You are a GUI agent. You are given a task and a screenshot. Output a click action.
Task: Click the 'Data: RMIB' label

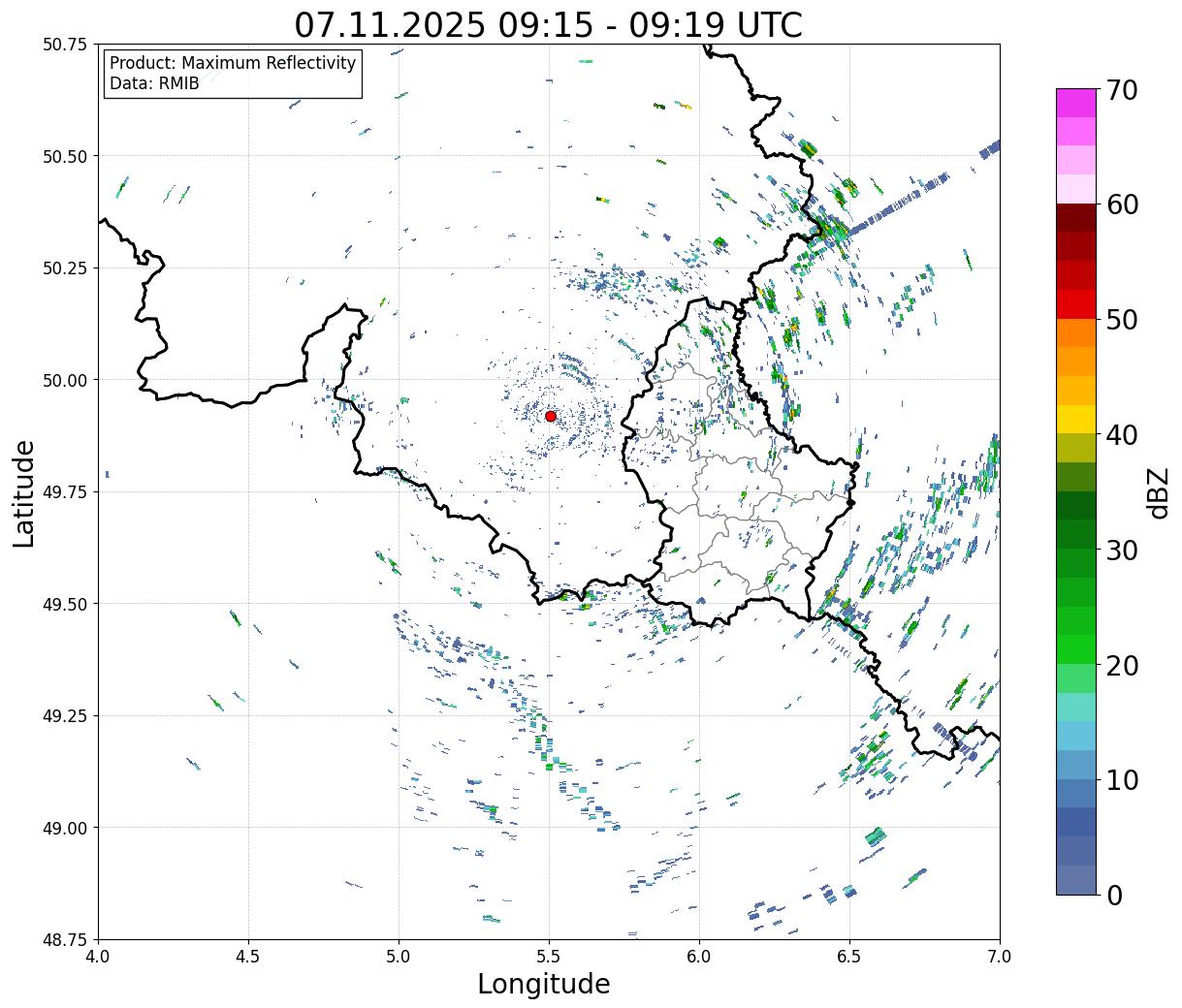click(154, 84)
